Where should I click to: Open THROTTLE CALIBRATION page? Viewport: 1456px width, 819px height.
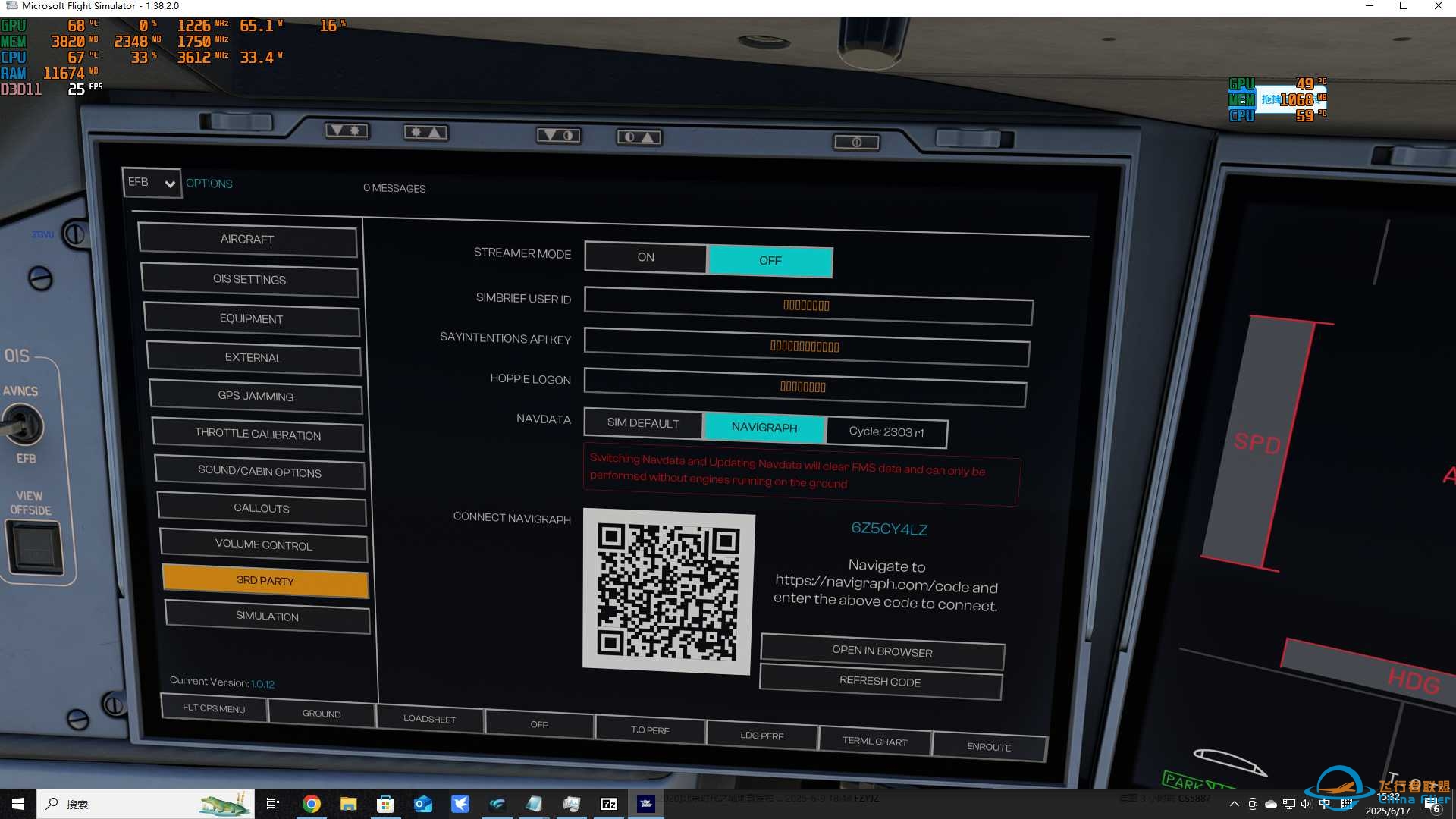click(x=258, y=434)
